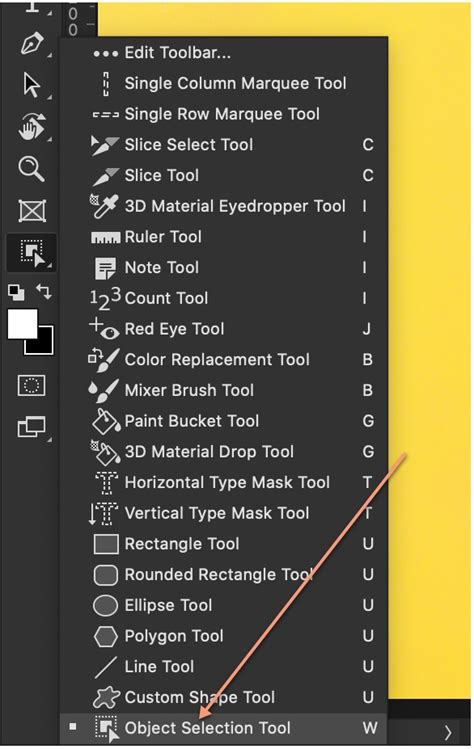474x749 pixels.
Task: Select the Frame tool in toolbar
Action: tap(32, 211)
